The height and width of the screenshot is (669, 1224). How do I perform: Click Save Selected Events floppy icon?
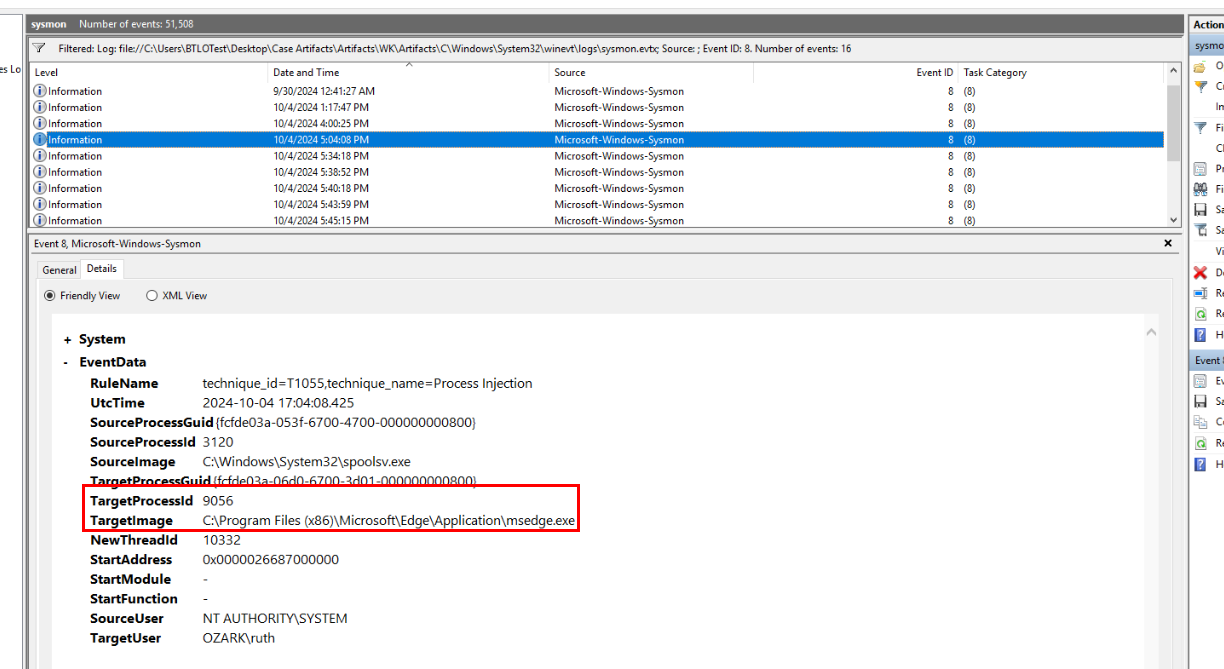(x=1200, y=401)
